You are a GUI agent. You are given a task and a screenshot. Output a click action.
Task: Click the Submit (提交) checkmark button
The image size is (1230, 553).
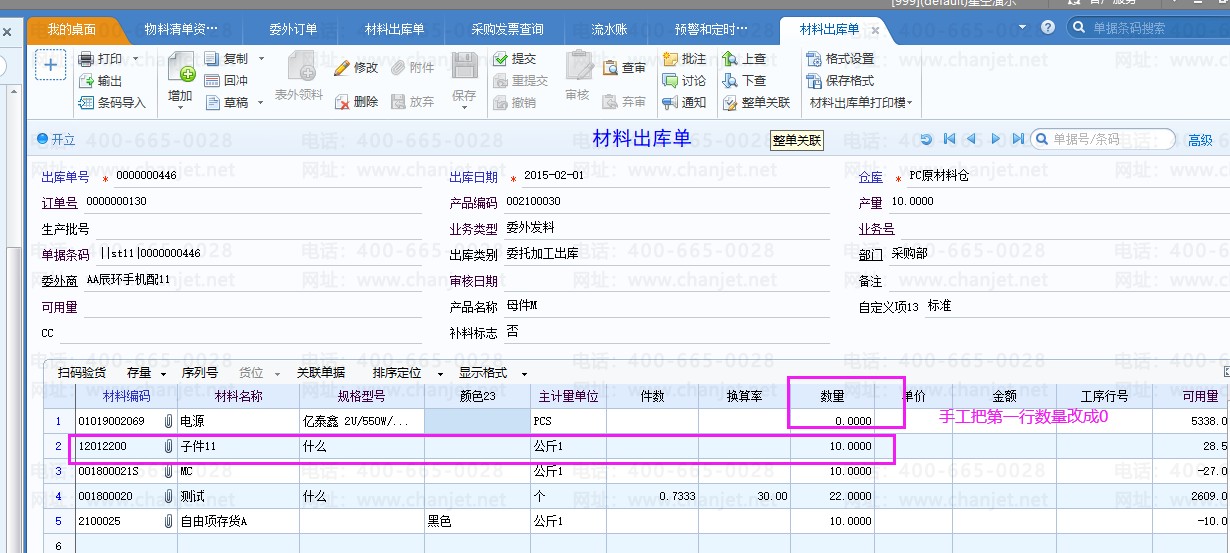501,59
